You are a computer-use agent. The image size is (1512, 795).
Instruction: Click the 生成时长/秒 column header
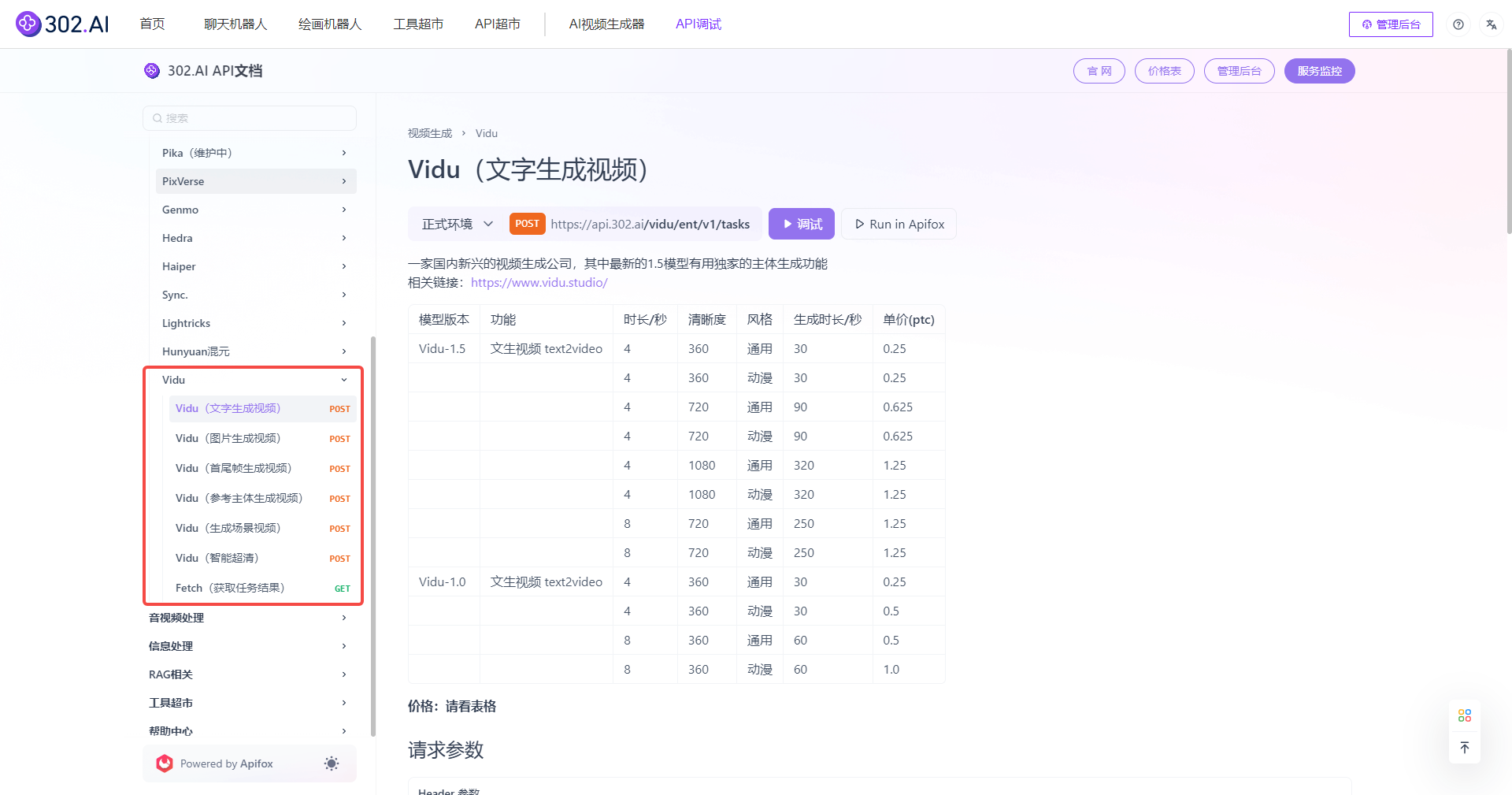(828, 319)
